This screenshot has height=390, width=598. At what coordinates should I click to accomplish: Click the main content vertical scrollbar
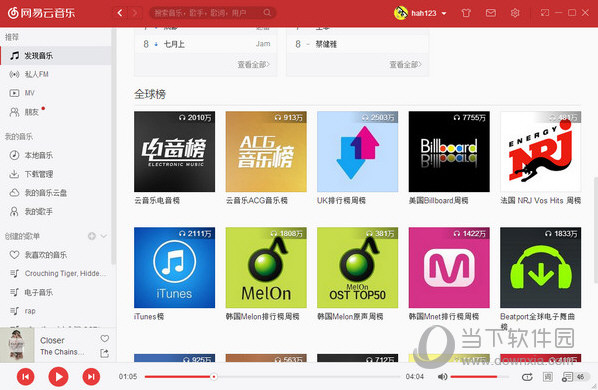(x=596, y=230)
